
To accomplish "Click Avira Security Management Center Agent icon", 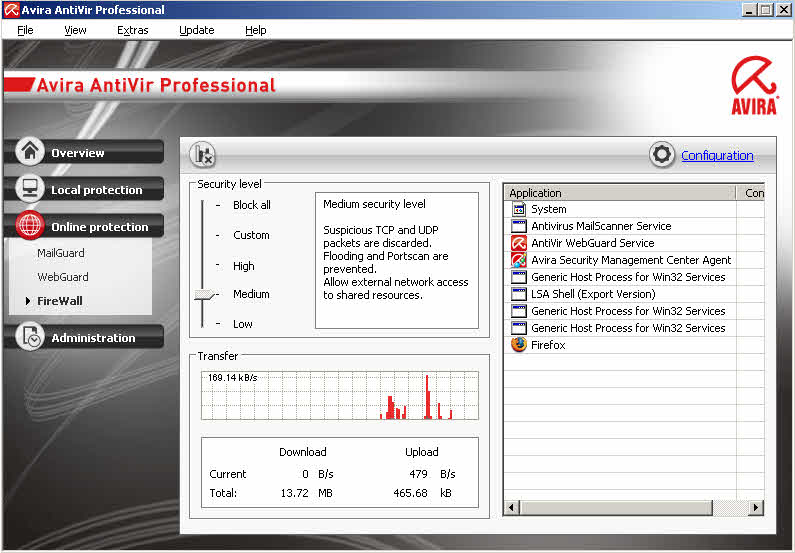I will [x=519, y=260].
